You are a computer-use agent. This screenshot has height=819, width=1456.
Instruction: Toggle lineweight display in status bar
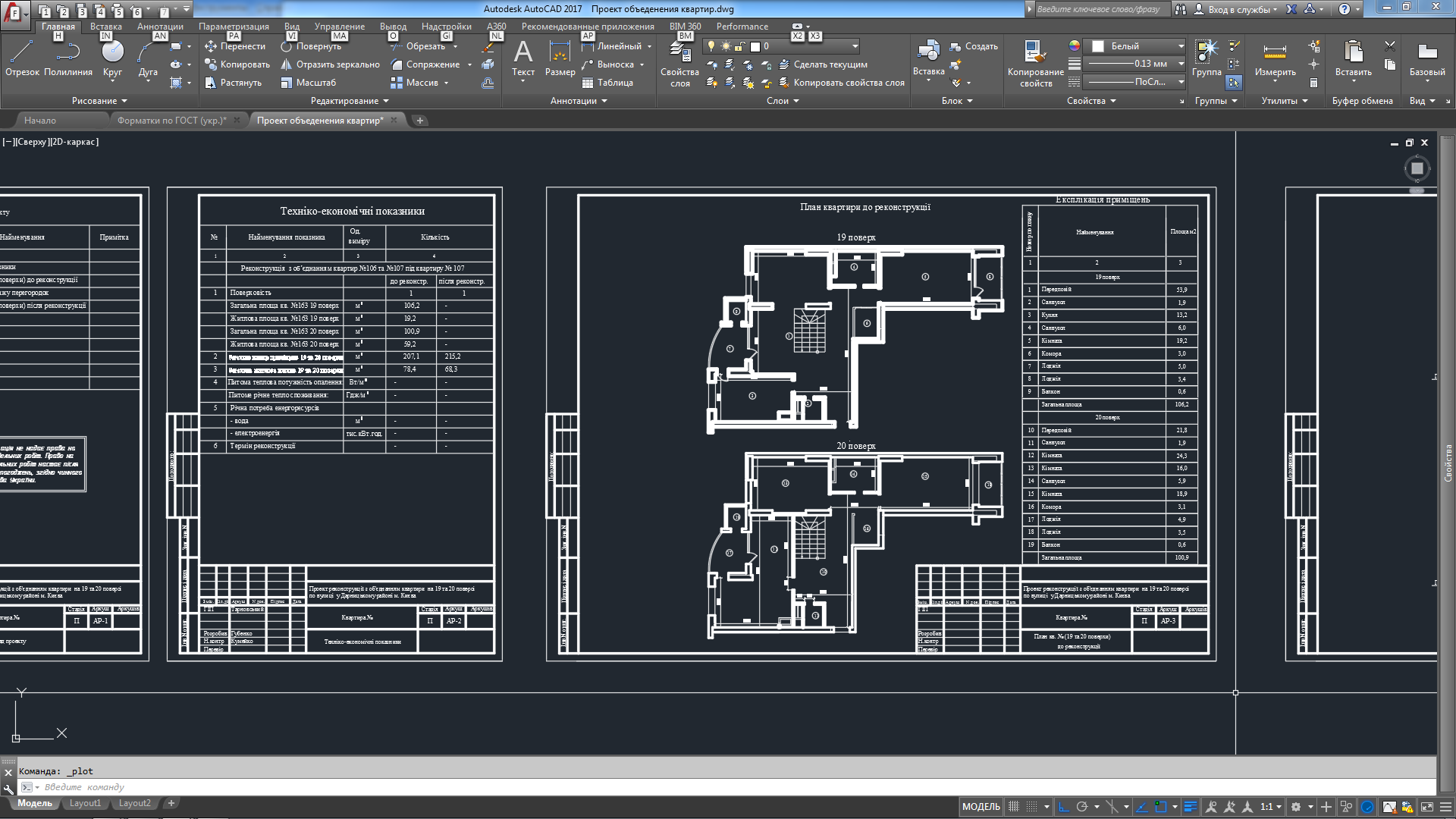[1191, 807]
